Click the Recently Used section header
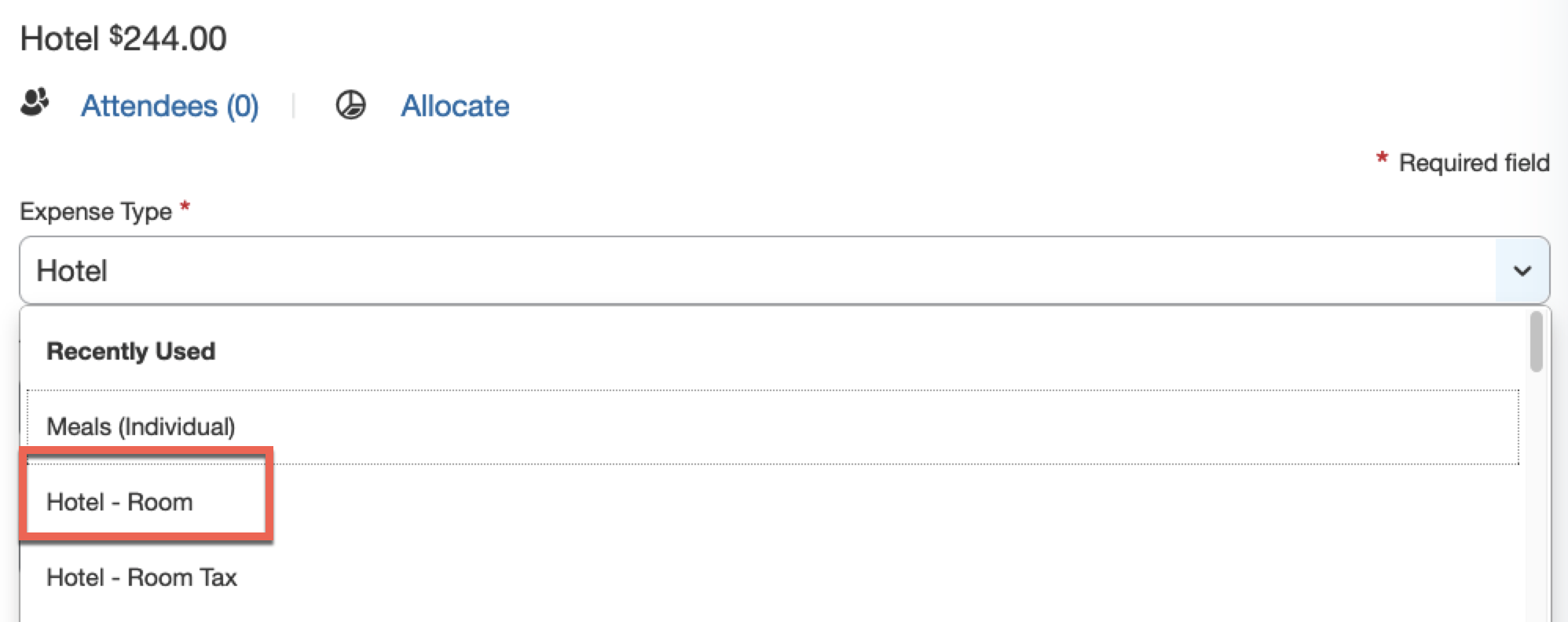 pos(130,351)
